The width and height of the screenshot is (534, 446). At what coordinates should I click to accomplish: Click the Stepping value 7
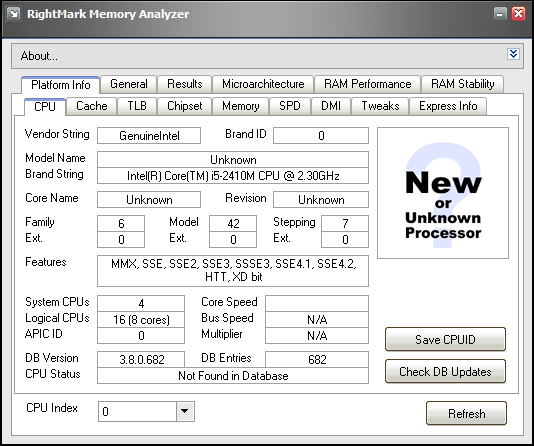pos(345,223)
